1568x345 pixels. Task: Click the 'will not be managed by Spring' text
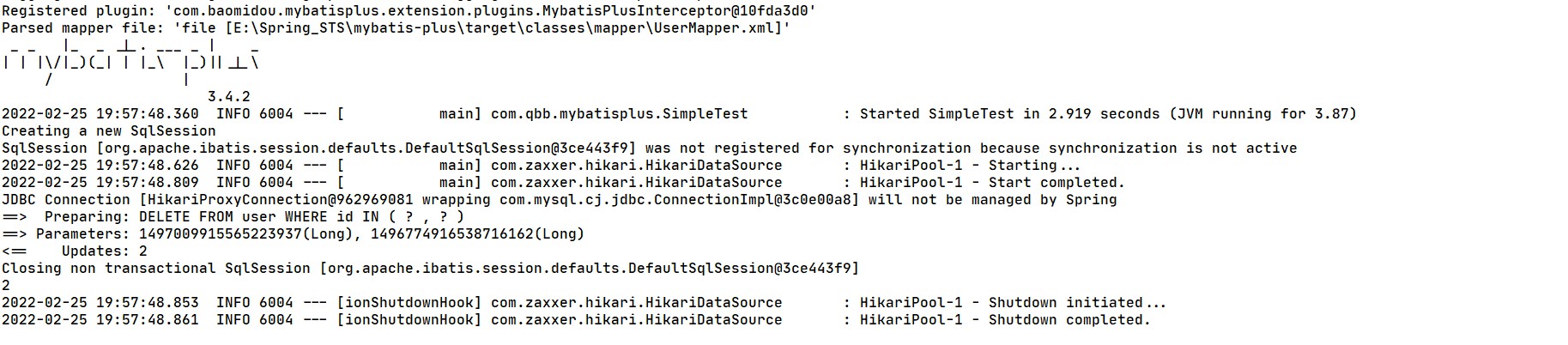(992, 200)
